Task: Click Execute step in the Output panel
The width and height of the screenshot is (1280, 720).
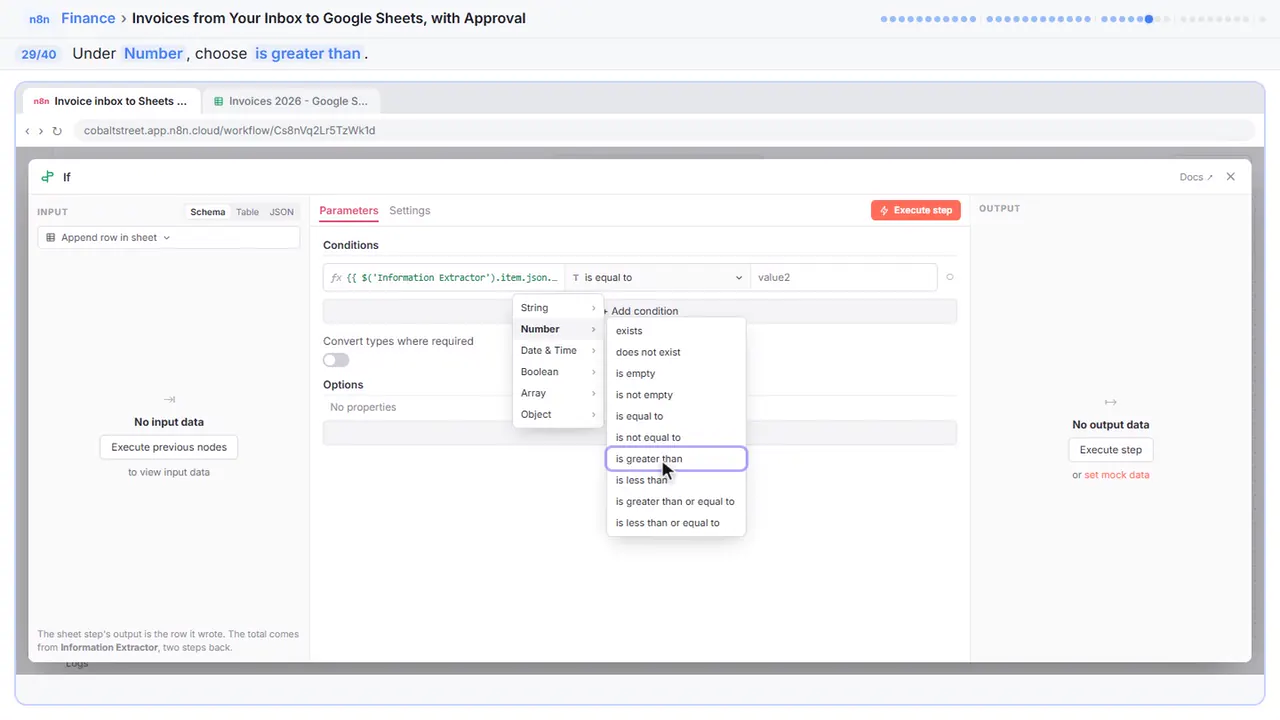Action: [x=1111, y=450]
